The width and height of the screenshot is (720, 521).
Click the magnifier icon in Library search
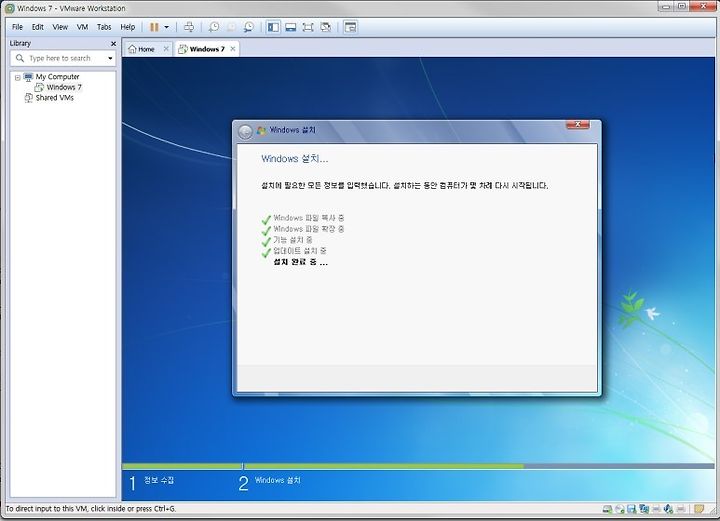[20, 58]
